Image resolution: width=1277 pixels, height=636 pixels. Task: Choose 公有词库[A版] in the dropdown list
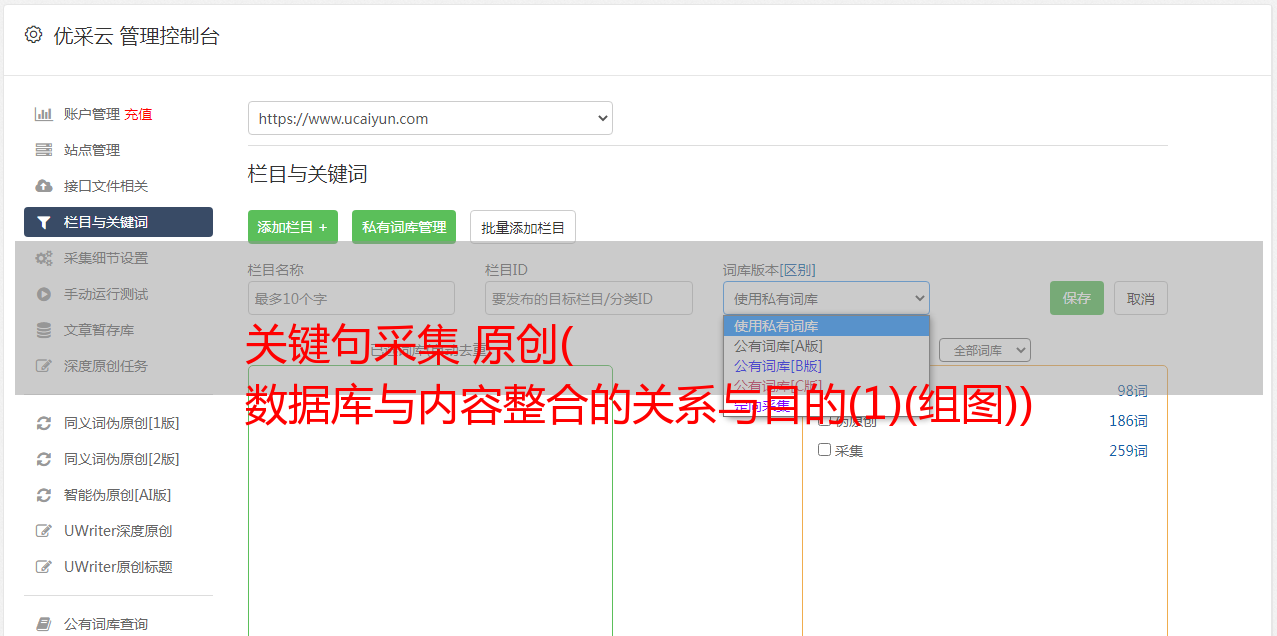[826, 346]
